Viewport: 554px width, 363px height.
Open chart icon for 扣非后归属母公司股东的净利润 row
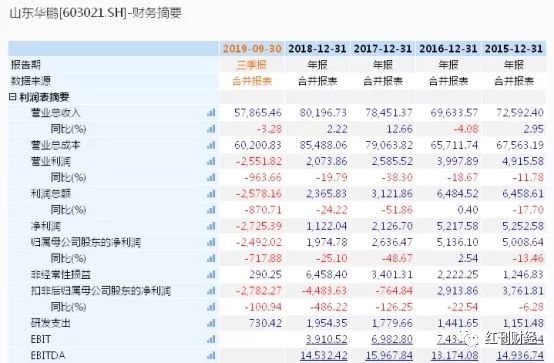[x=211, y=291]
